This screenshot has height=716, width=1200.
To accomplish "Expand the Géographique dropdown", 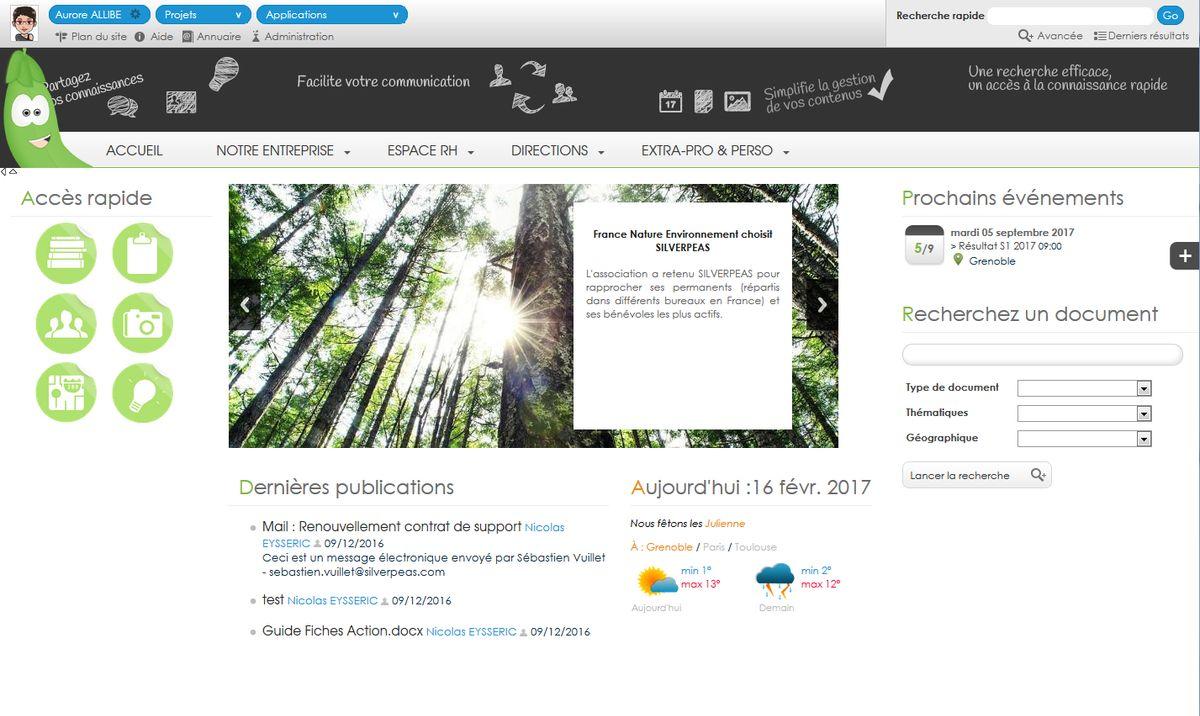I will (1084, 438).
